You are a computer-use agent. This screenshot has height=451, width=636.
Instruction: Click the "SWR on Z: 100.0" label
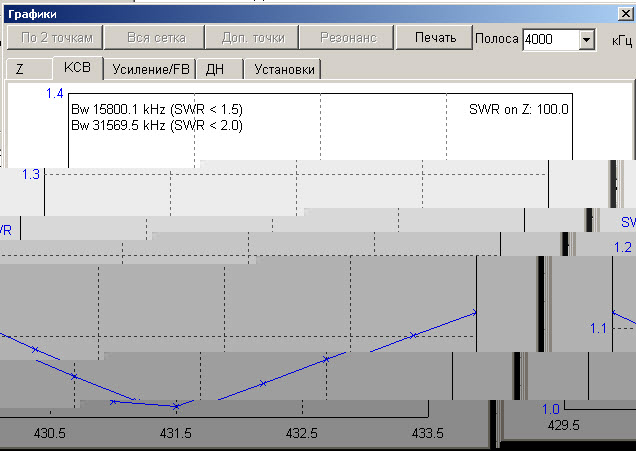coord(519,109)
